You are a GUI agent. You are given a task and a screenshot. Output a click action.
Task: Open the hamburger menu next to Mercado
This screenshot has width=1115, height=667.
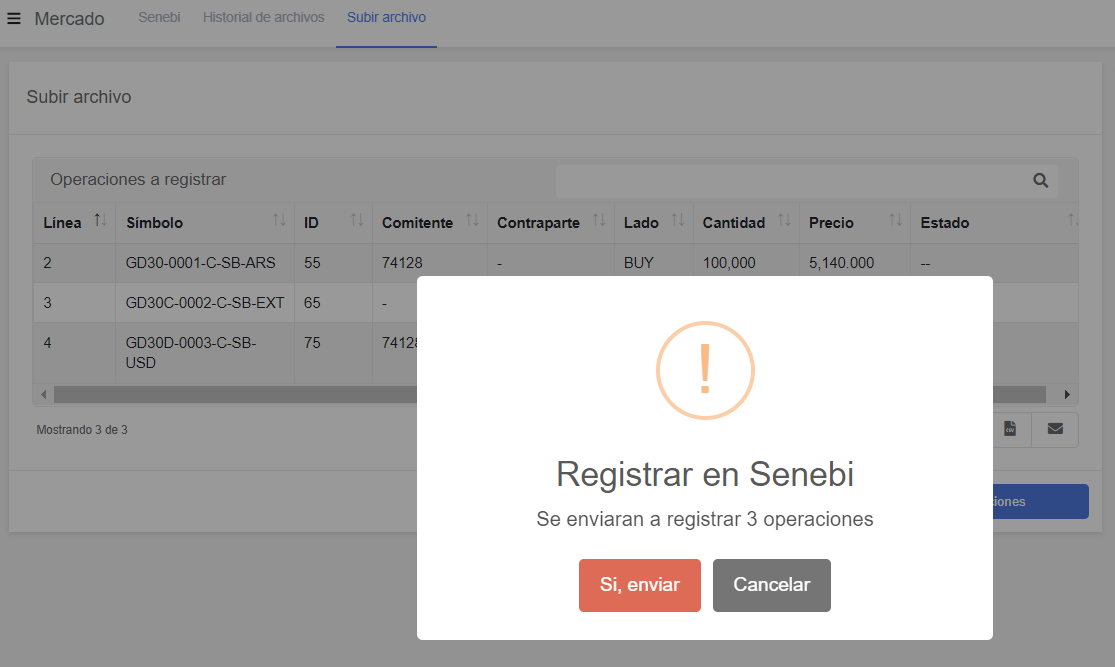coord(14,18)
